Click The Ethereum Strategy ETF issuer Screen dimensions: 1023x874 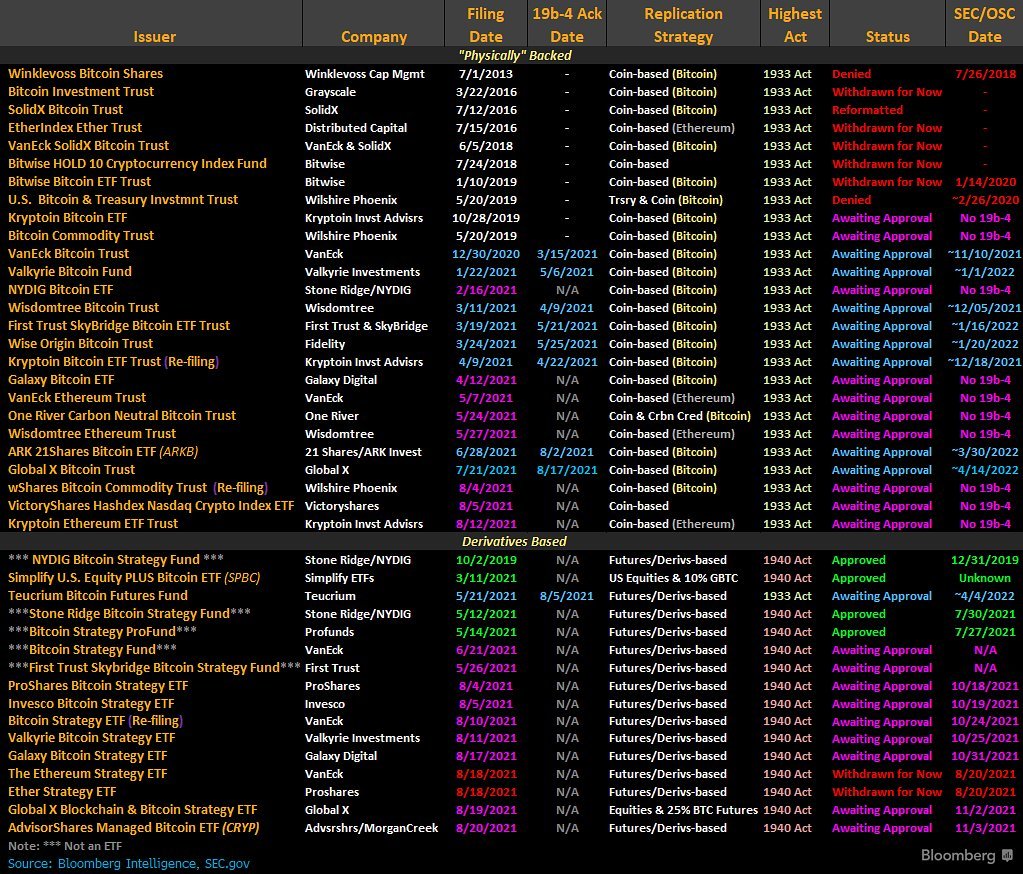87,774
